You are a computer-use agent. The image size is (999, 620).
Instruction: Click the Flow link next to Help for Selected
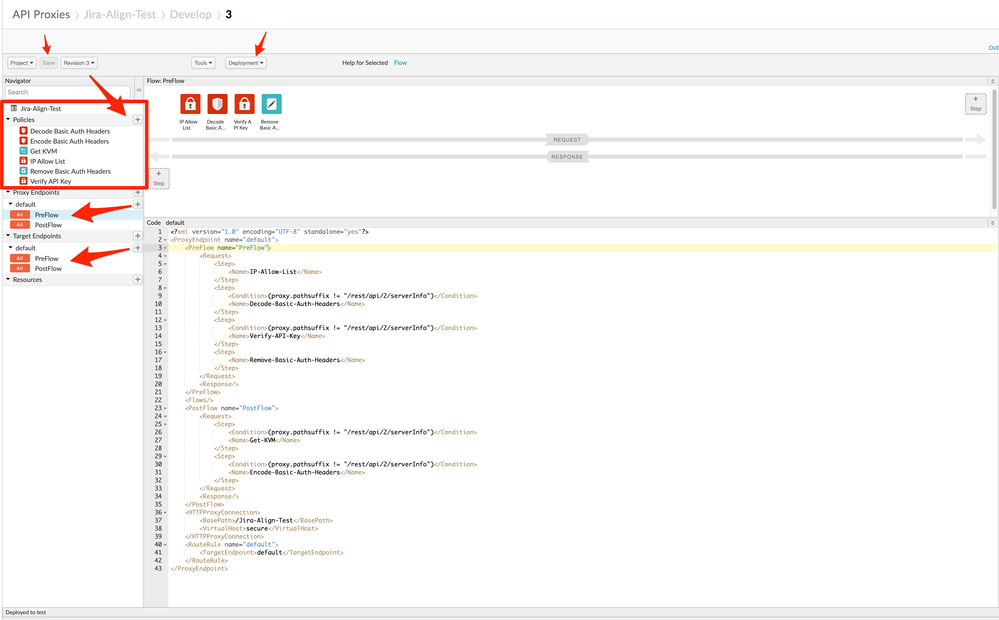[x=400, y=62]
